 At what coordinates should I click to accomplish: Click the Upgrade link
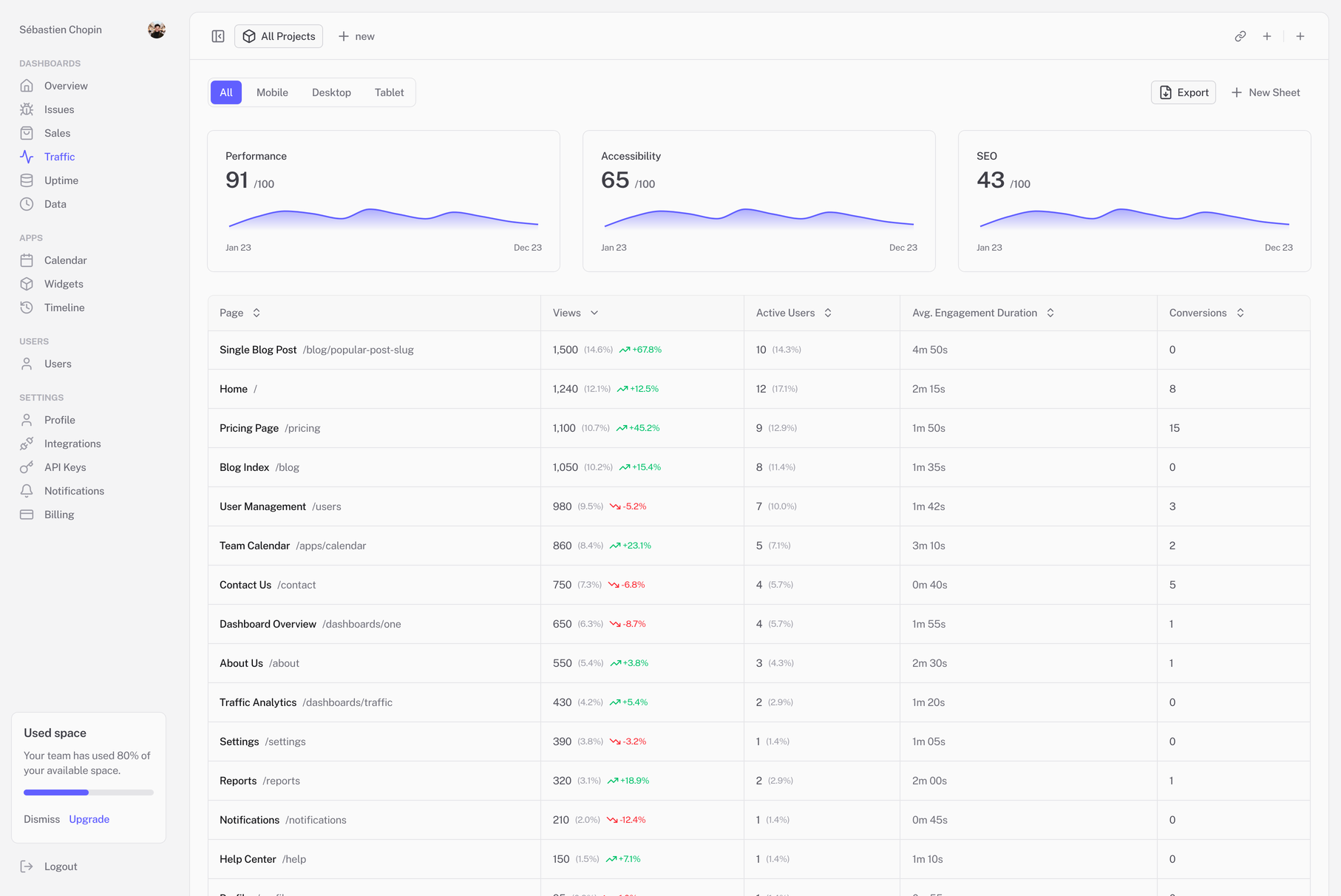89,819
